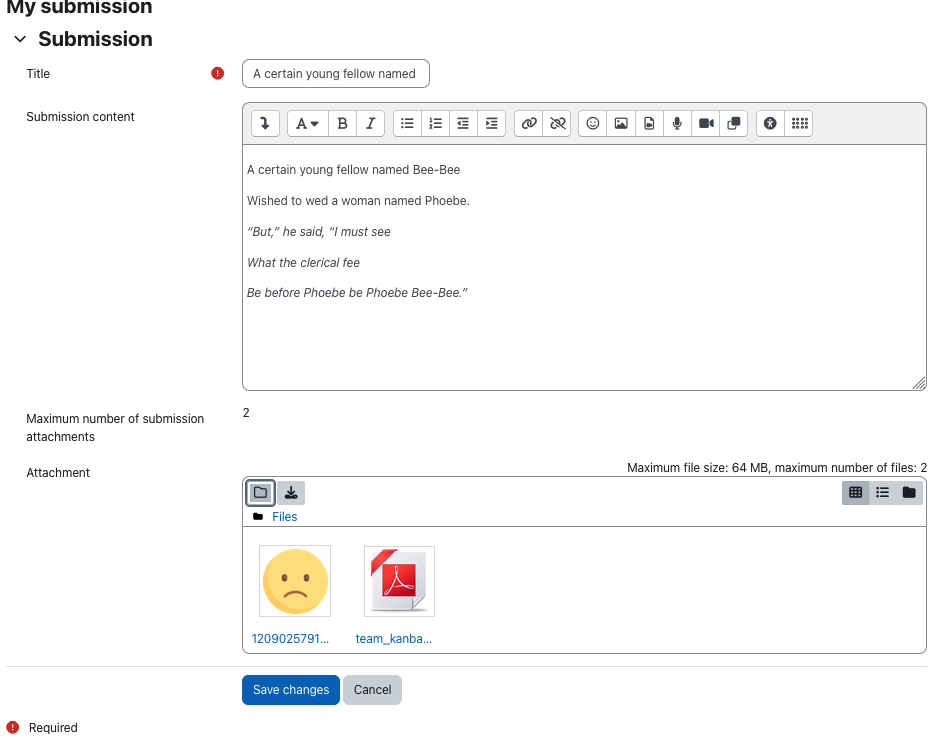Insert an image into the submission
This screenshot has height=741, width=942.
point(621,124)
